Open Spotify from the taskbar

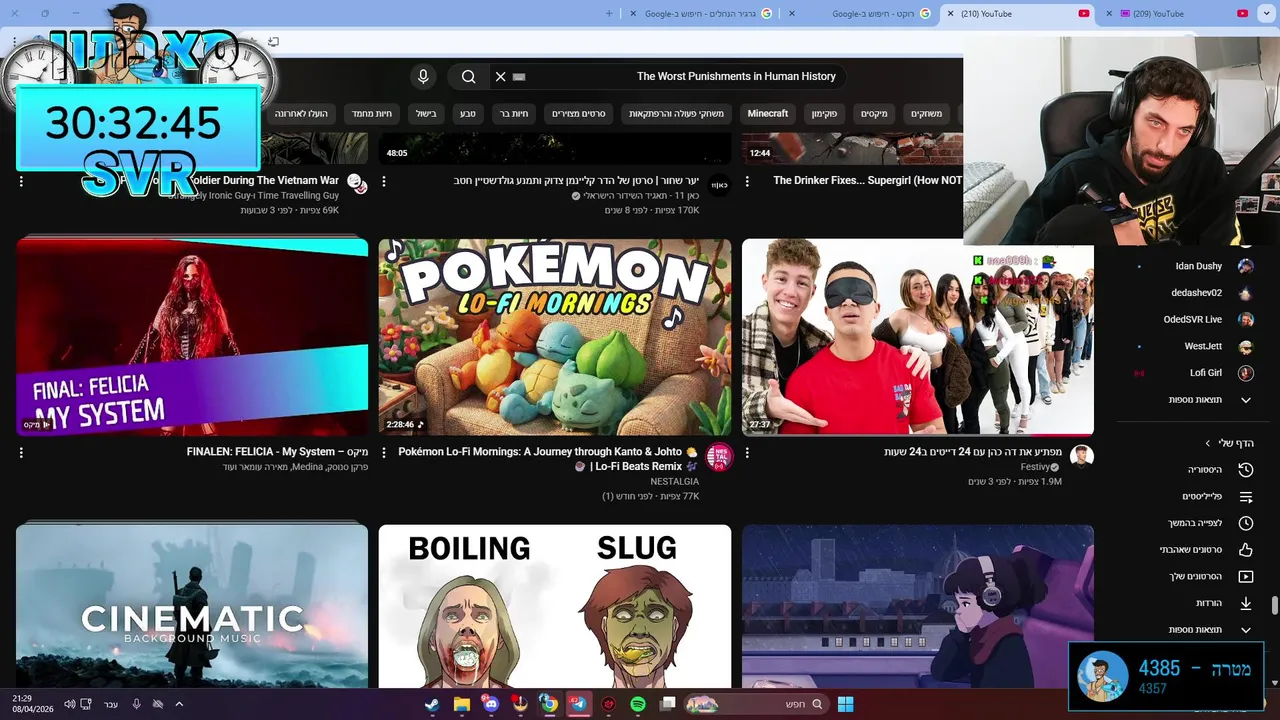pyautogui.click(x=638, y=704)
